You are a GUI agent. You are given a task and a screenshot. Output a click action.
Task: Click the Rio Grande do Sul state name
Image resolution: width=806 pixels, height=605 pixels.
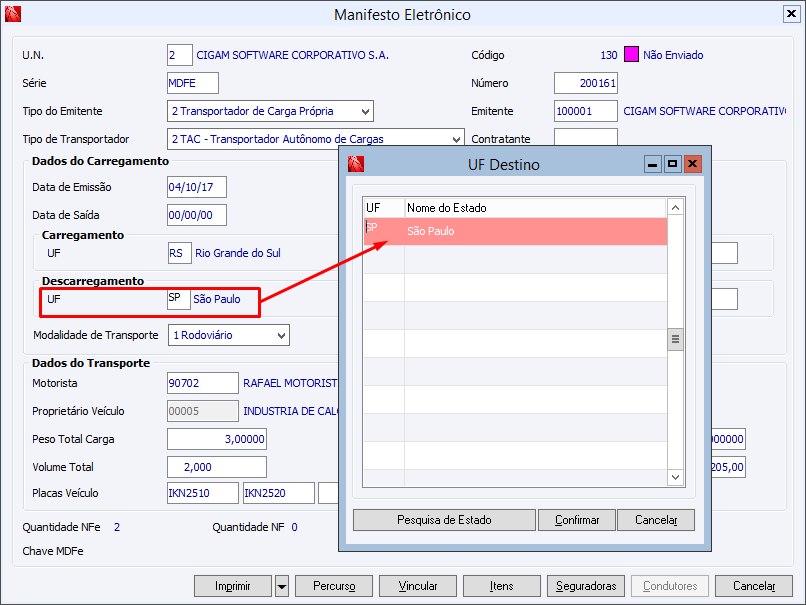tap(238, 253)
